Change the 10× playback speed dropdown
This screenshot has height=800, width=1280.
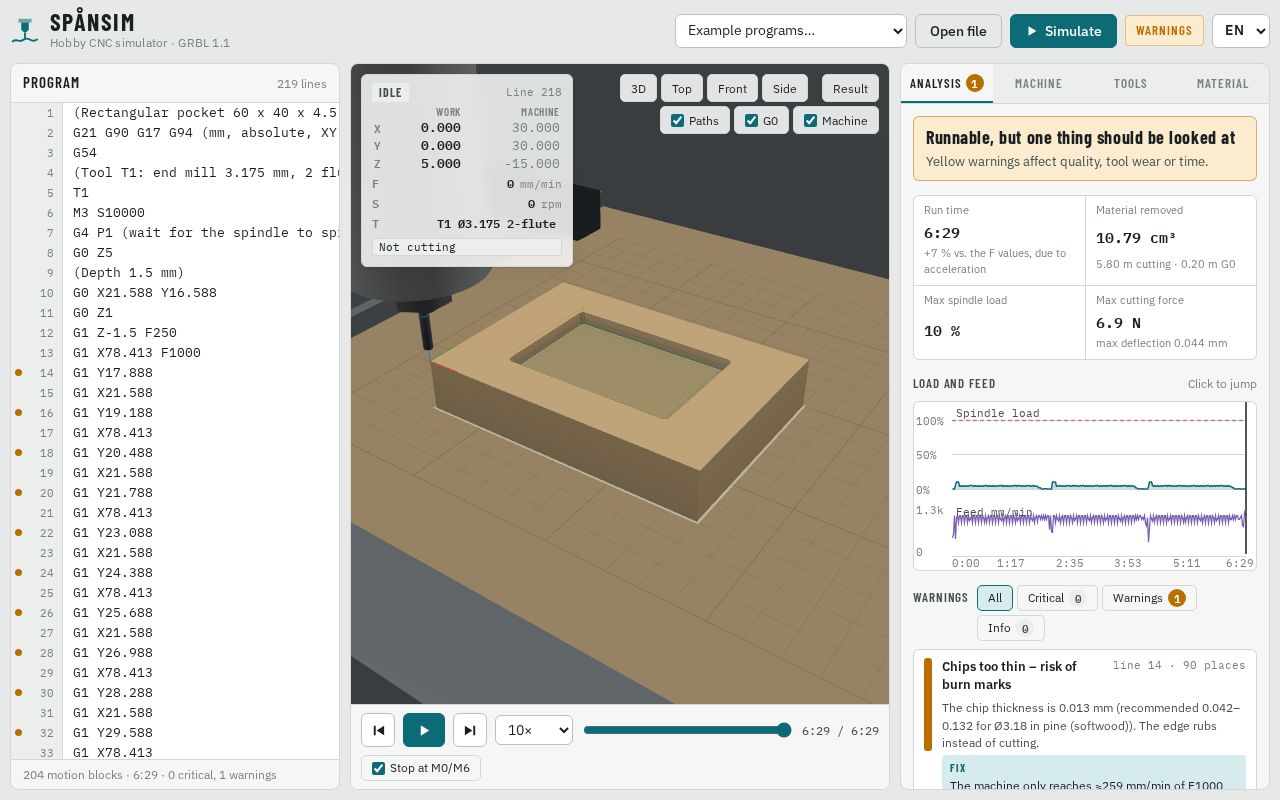(534, 730)
